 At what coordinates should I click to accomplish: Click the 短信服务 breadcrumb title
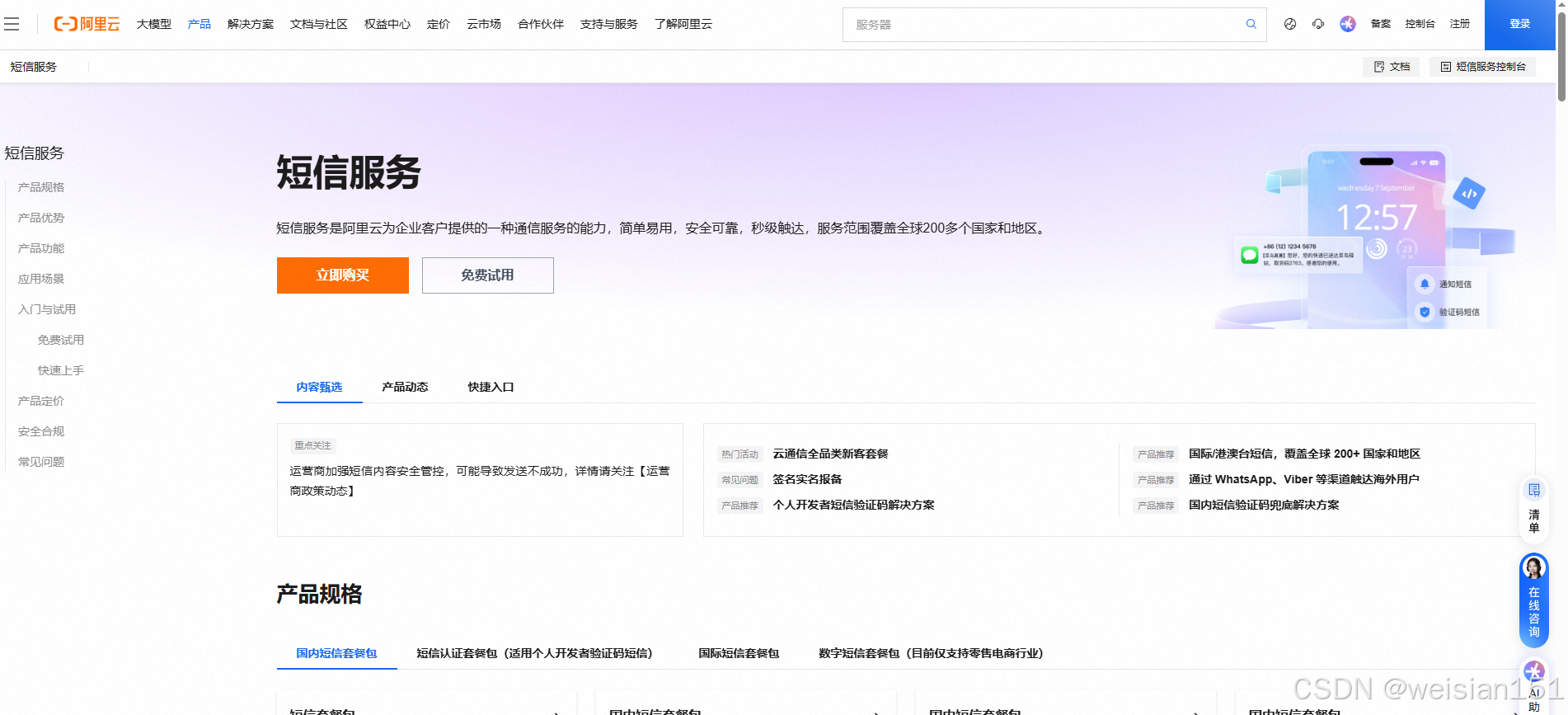34,67
